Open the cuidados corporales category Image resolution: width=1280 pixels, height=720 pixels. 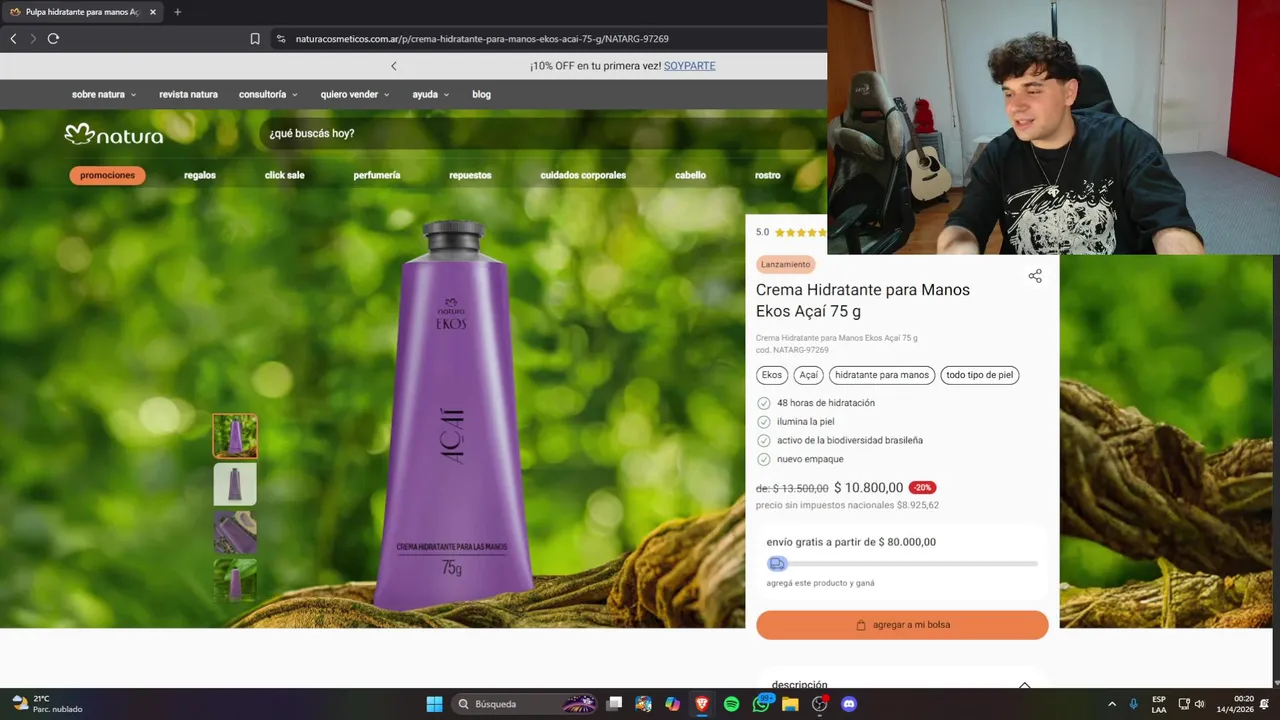click(x=583, y=175)
